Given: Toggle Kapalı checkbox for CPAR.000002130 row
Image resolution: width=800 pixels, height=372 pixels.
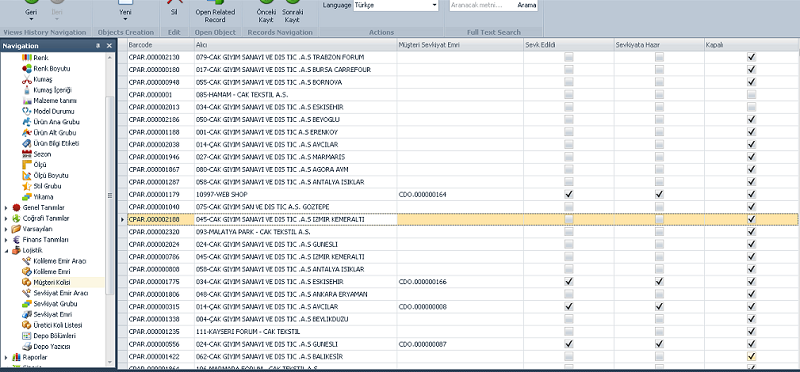Looking at the screenshot, I should pos(751,57).
